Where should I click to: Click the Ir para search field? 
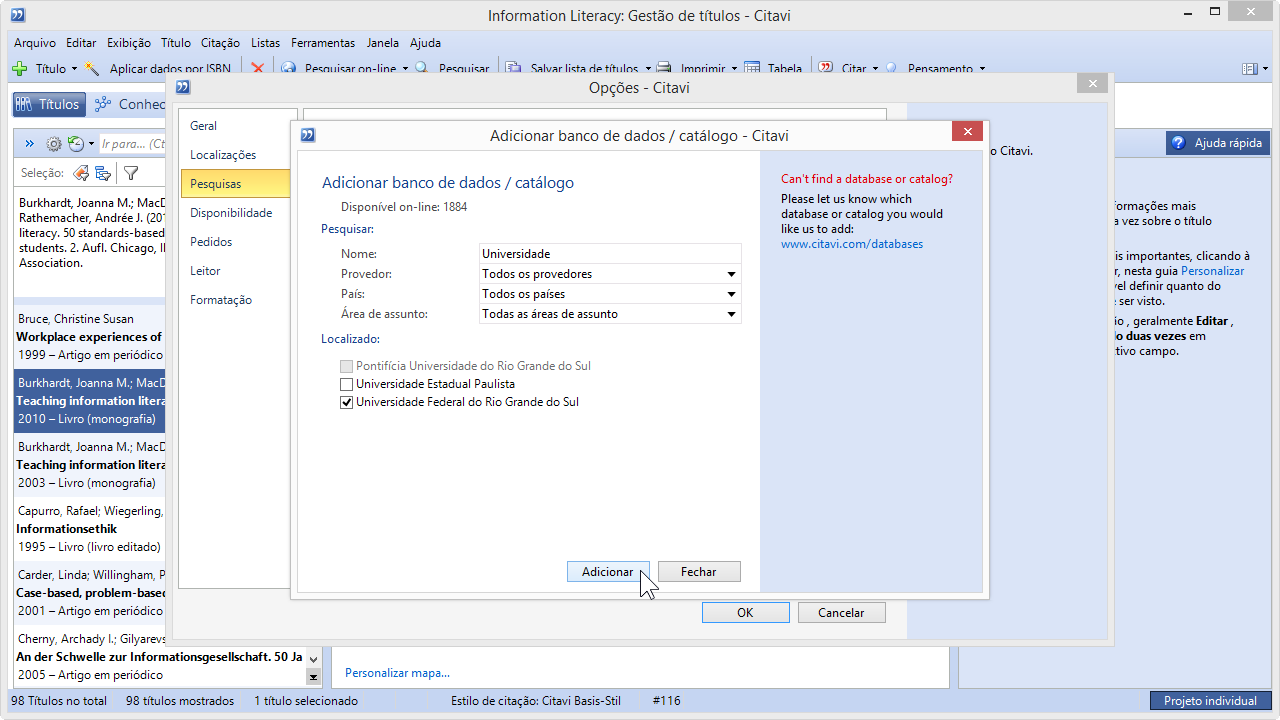(x=133, y=144)
